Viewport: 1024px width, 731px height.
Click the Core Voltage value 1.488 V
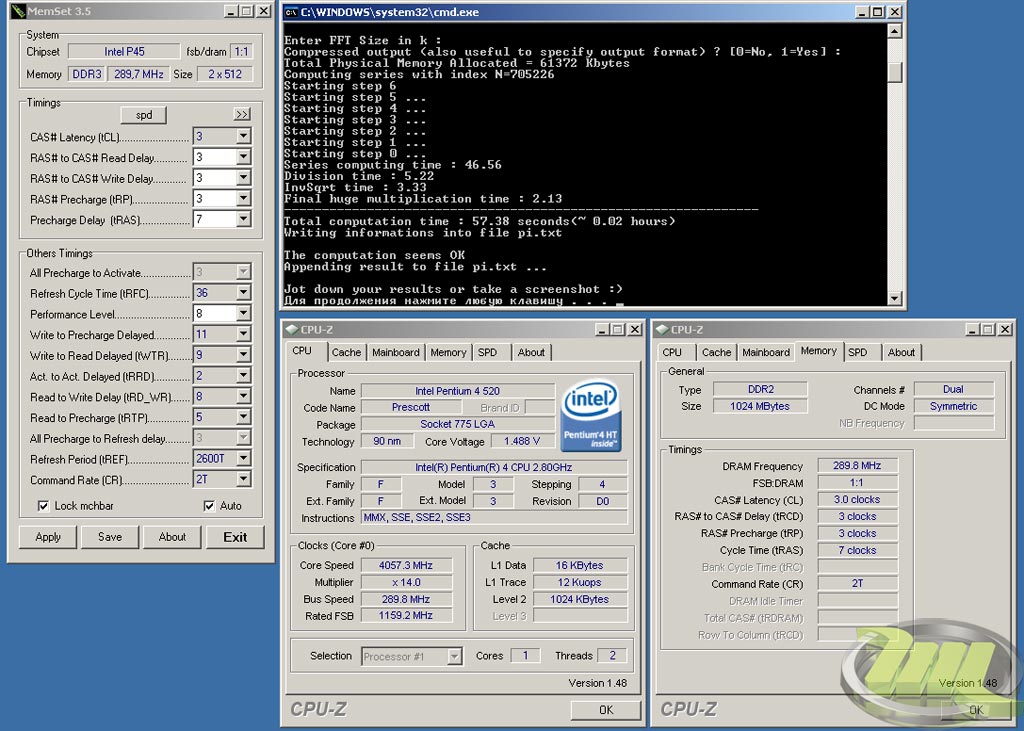coord(522,441)
